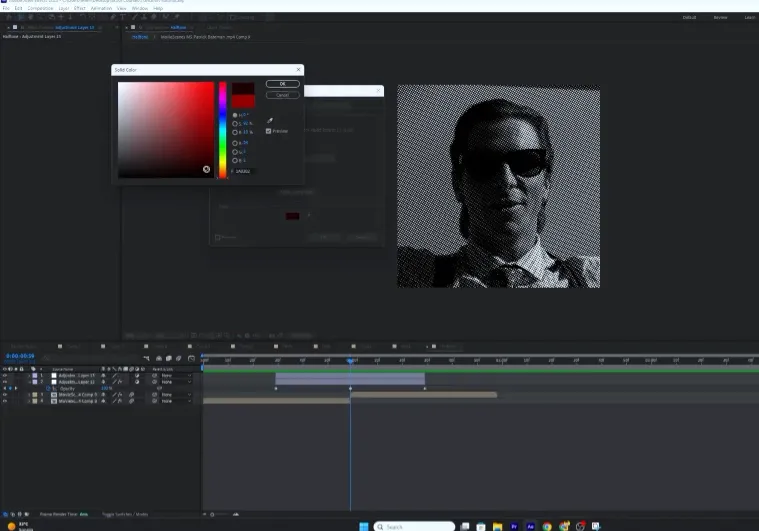
Task: Hide layer 2 using its eye icon
Action: click(x=5, y=382)
